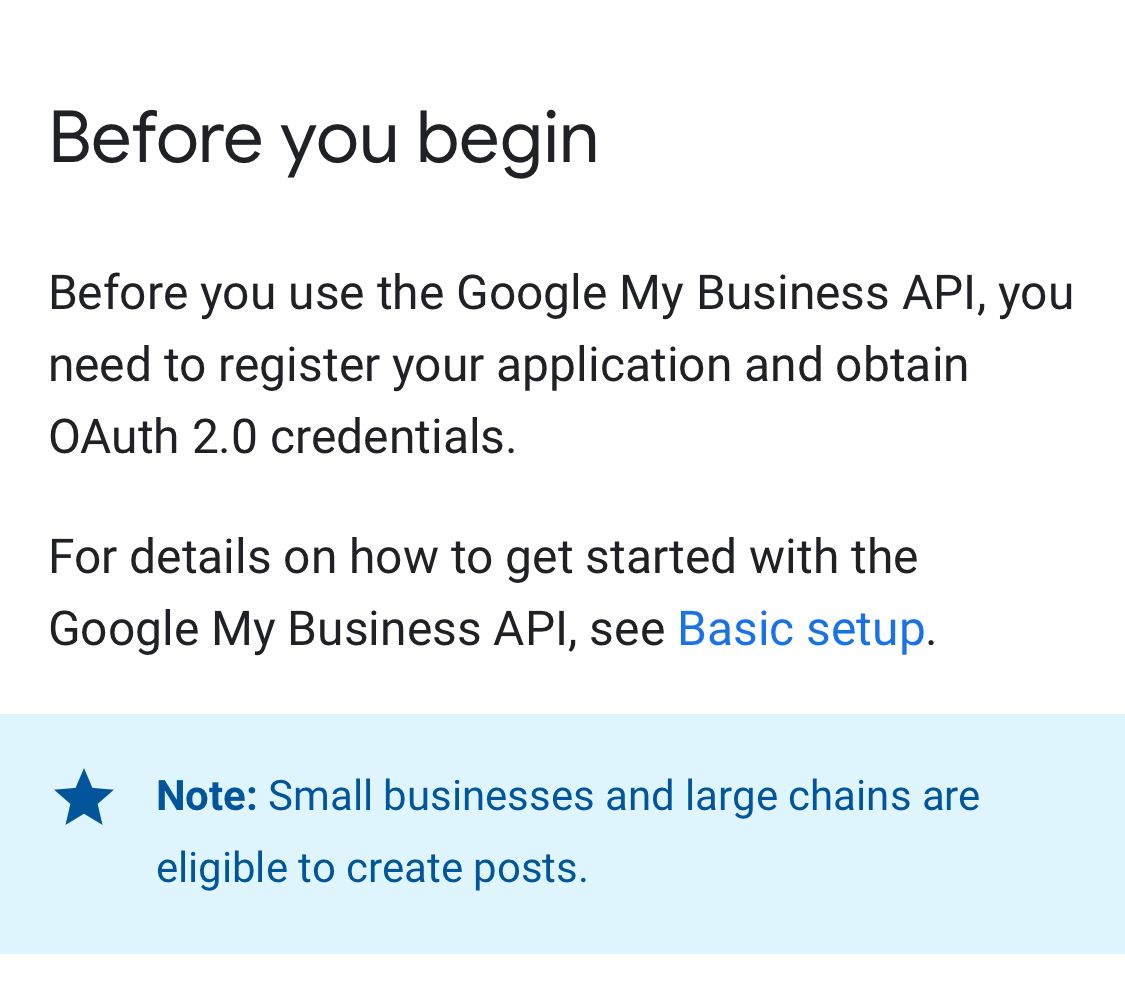Click "Before you use the Google" sentence start

328,293
